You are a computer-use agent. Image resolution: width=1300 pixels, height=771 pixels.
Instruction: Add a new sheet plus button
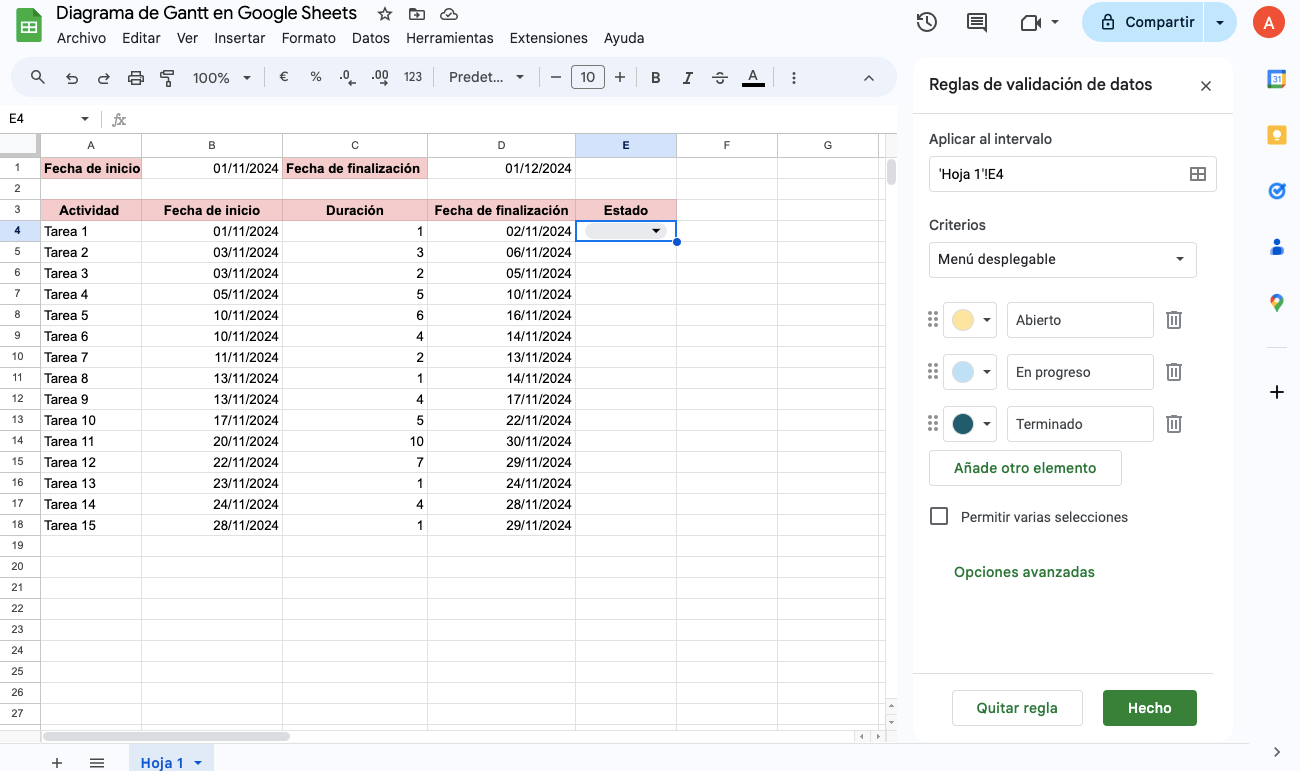pyautogui.click(x=57, y=762)
